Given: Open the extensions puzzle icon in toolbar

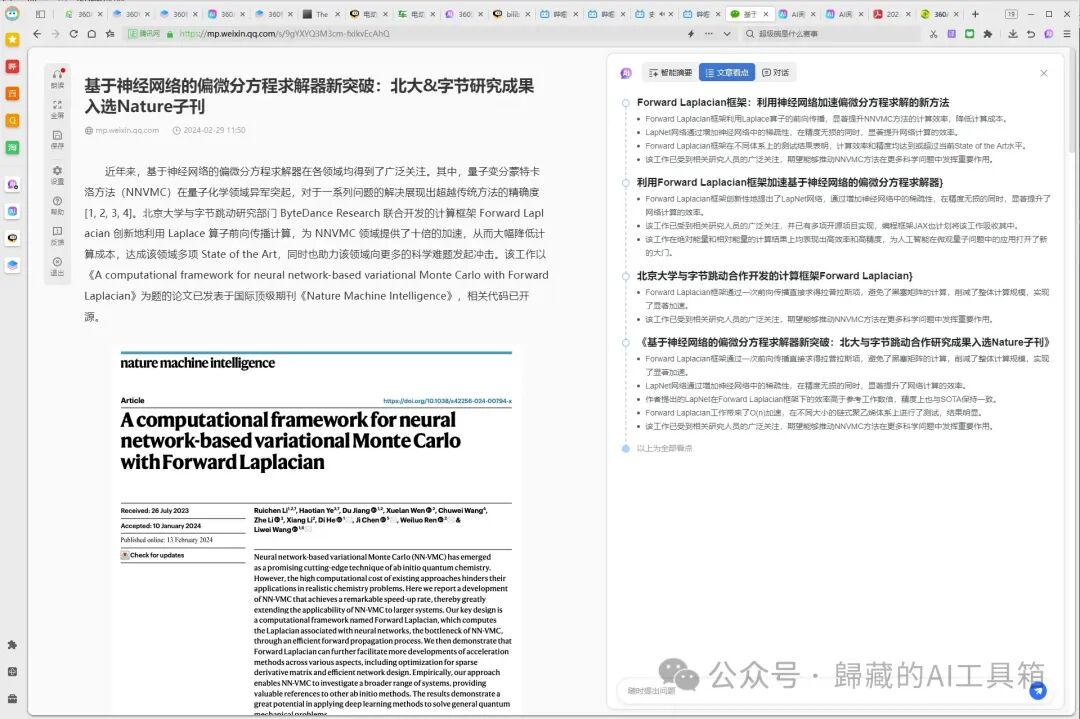Looking at the screenshot, I should 988,34.
